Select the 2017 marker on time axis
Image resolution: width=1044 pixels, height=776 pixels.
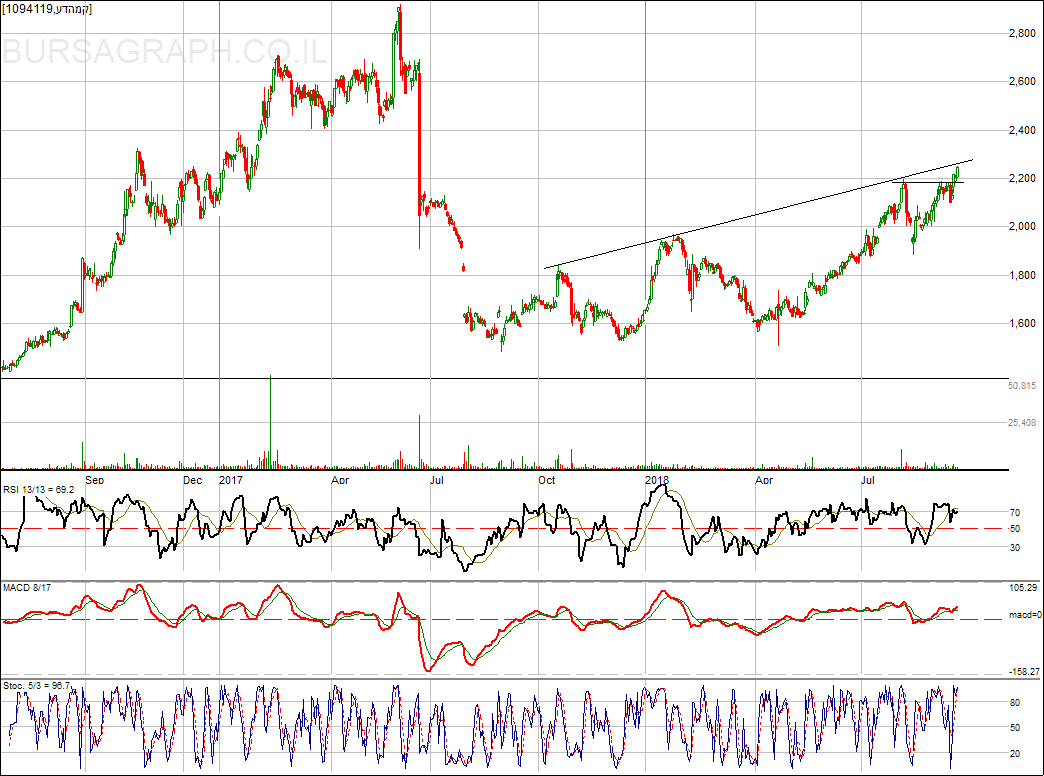click(x=232, y=480)
